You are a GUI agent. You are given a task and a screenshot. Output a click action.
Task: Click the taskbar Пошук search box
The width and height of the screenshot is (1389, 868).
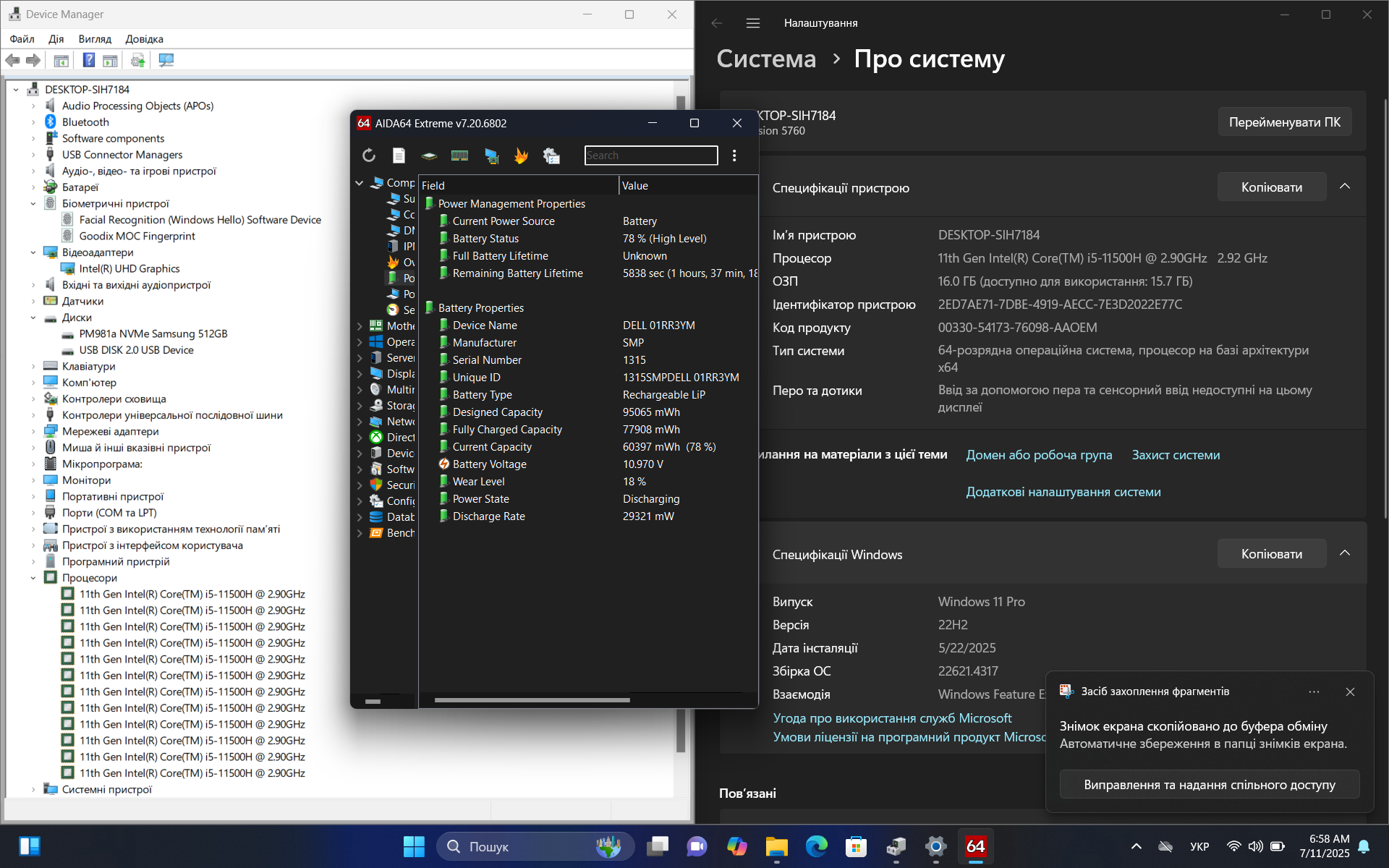[x=535, y=846]
